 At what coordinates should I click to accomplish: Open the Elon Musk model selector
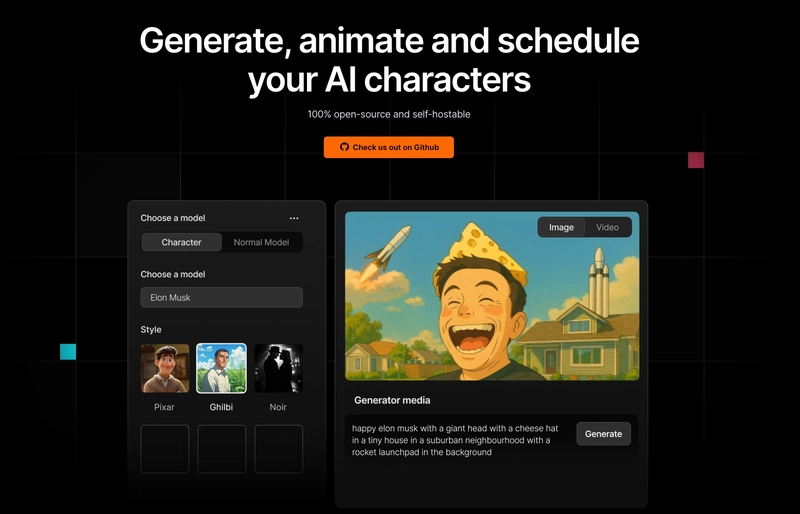(x=221, y=298)
